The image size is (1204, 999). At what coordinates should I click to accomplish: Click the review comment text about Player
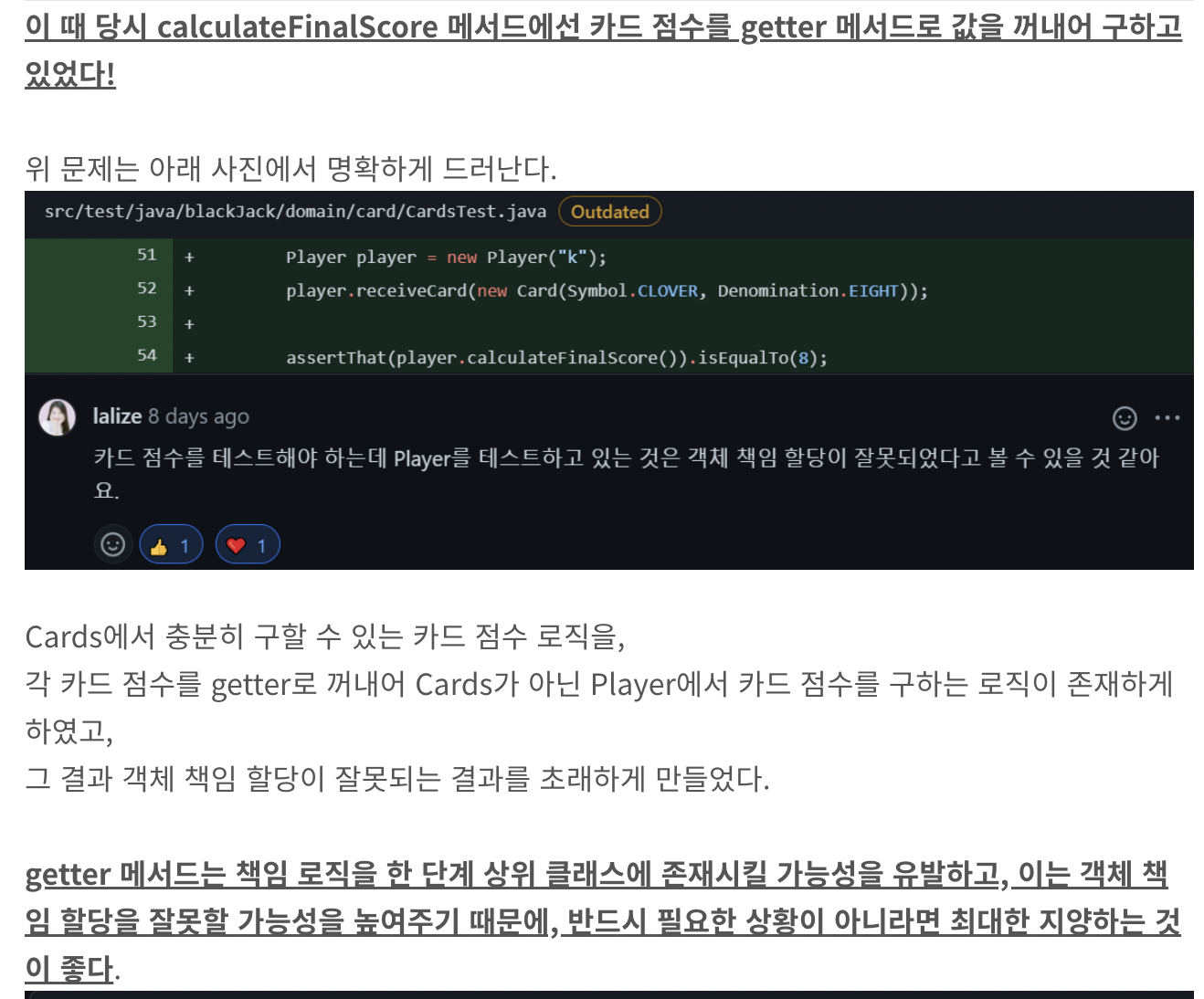pos(626,473)
